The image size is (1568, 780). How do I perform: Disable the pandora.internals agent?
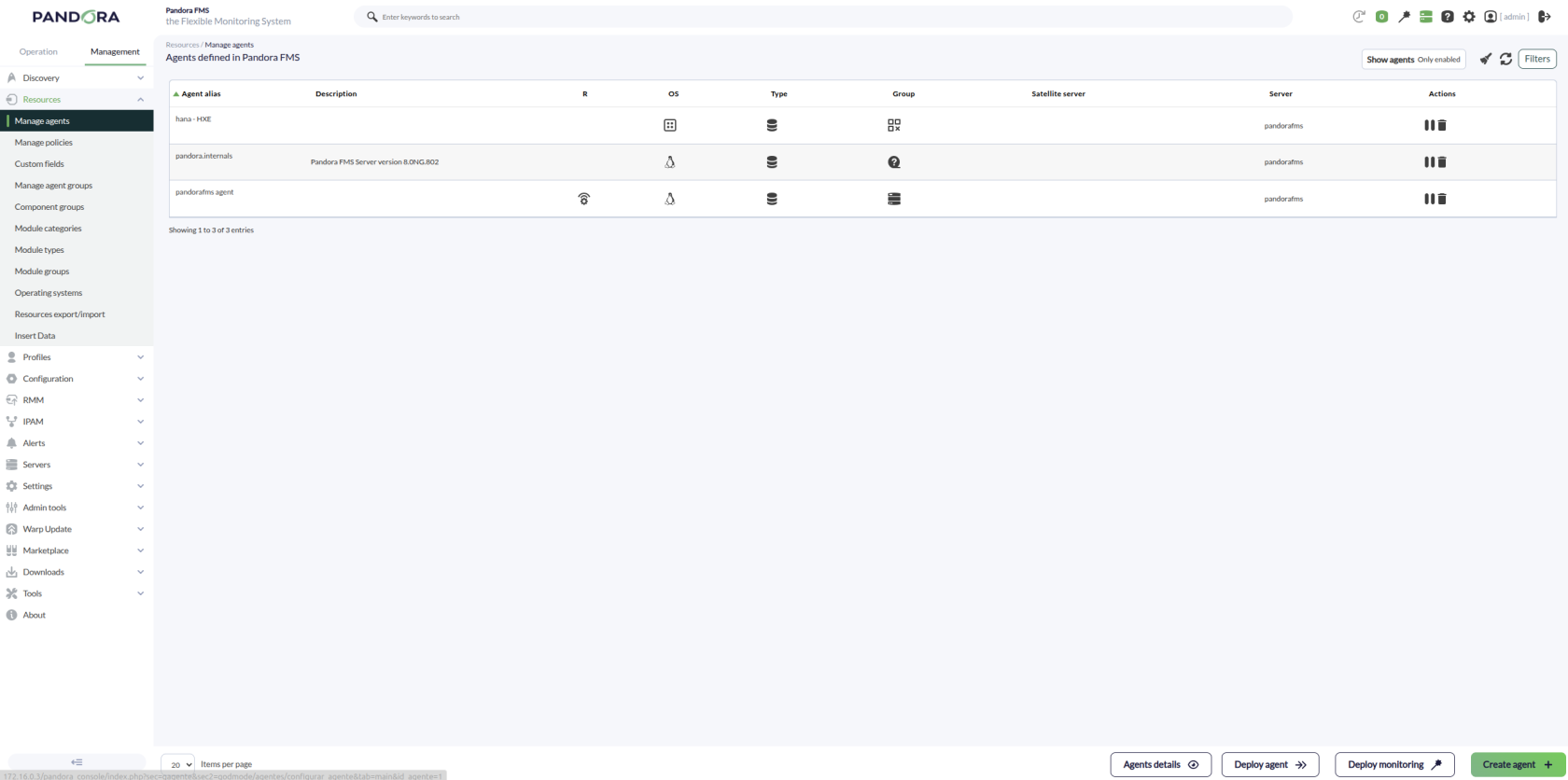tap(1429, 161)
